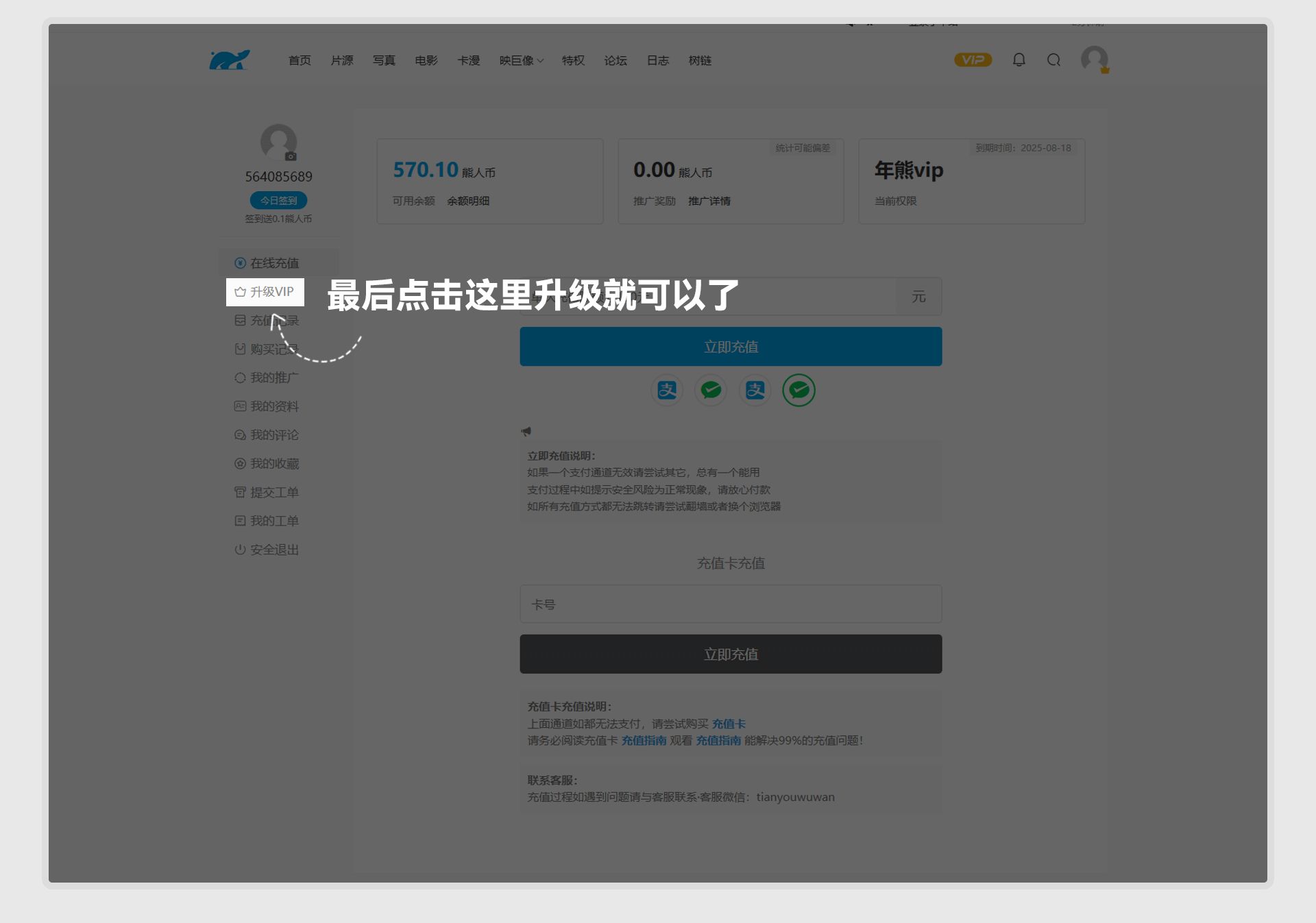
Task: Go to 首页 in the navigation
Action: (x=300, y=60)
